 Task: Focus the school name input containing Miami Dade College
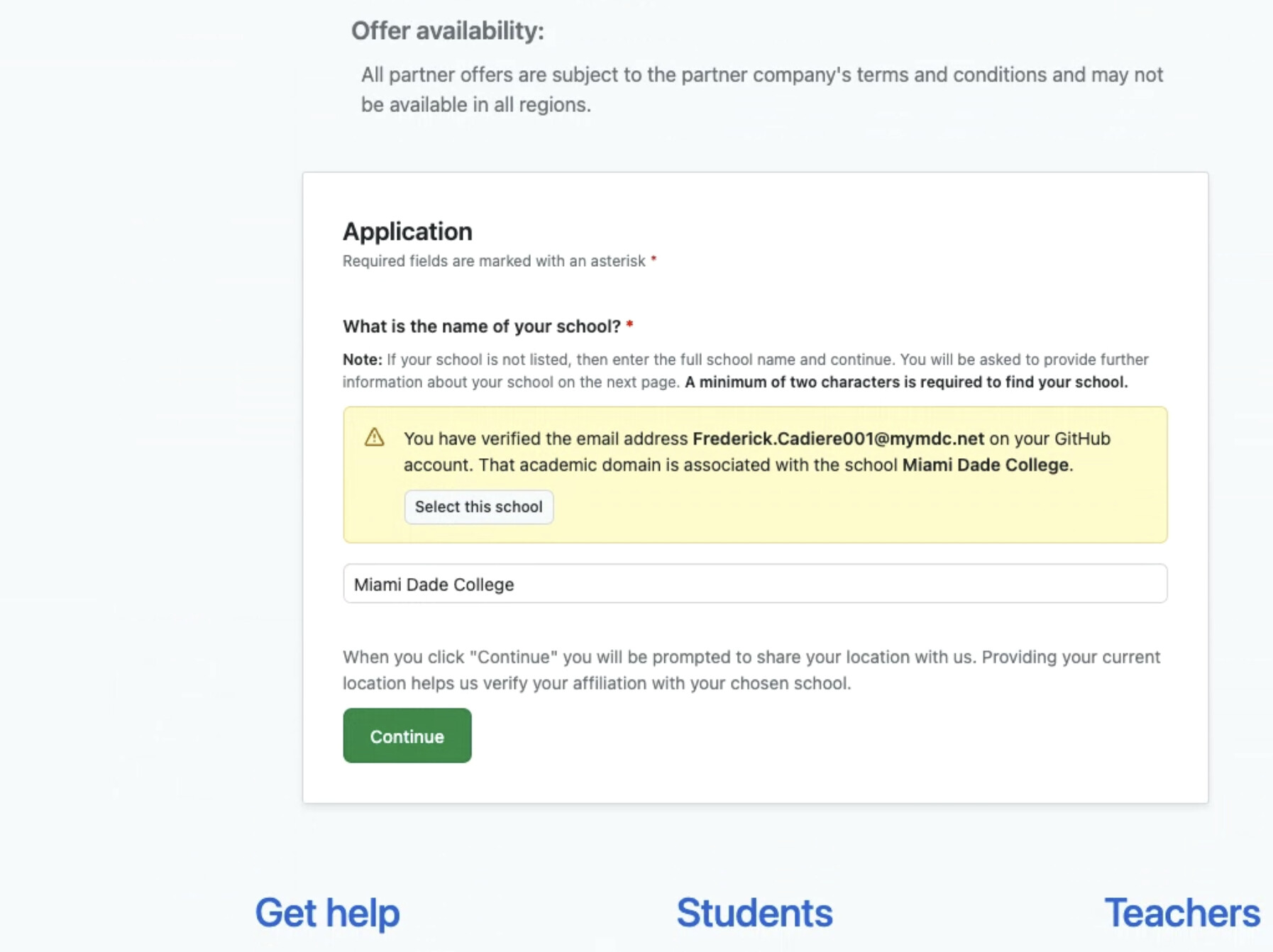(x=755, y=583)
